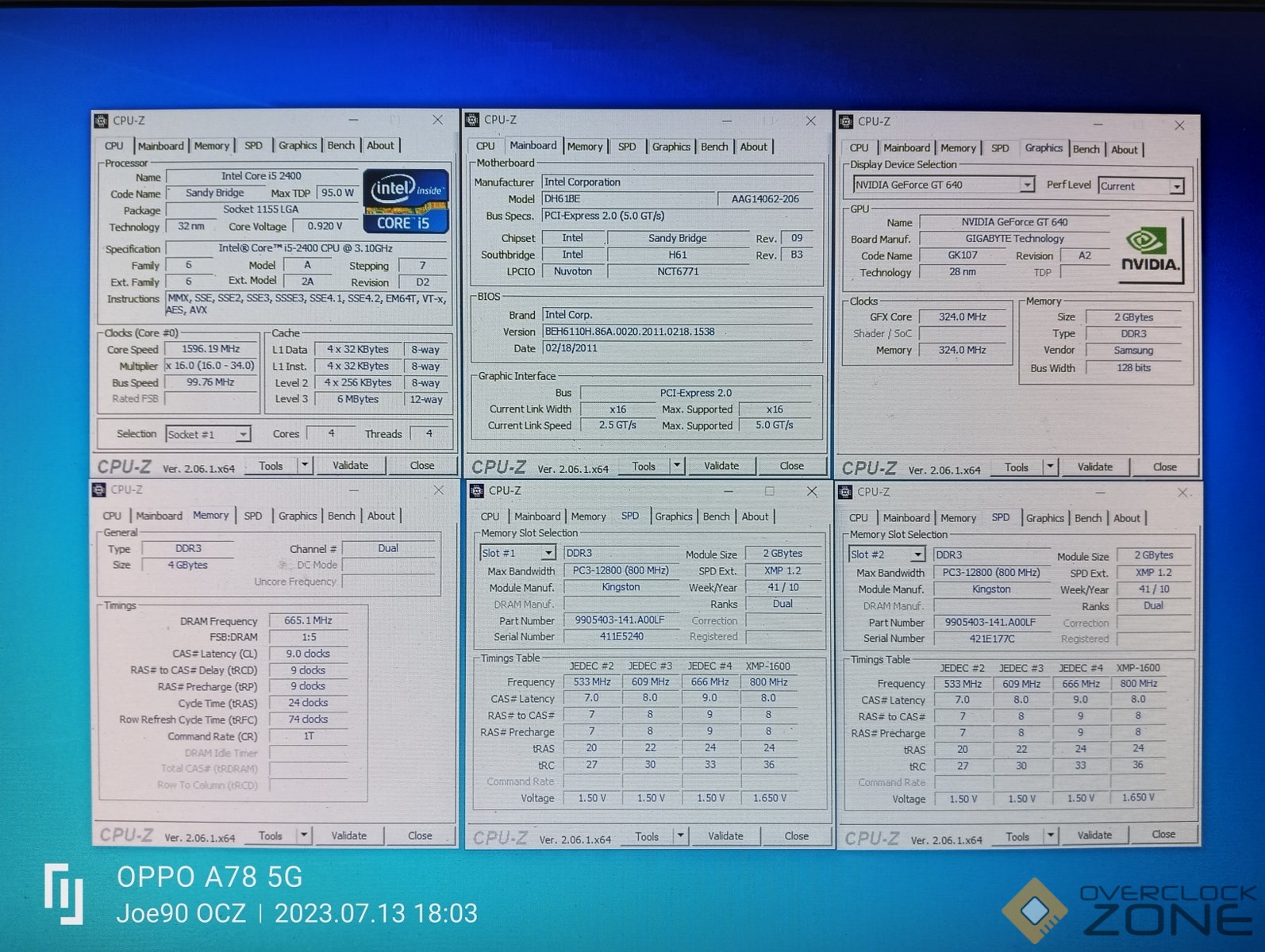Click the DRAM Frequency value "665.1 MHz"
Viewport: 1265px width, 952px height.
point(308,620)
